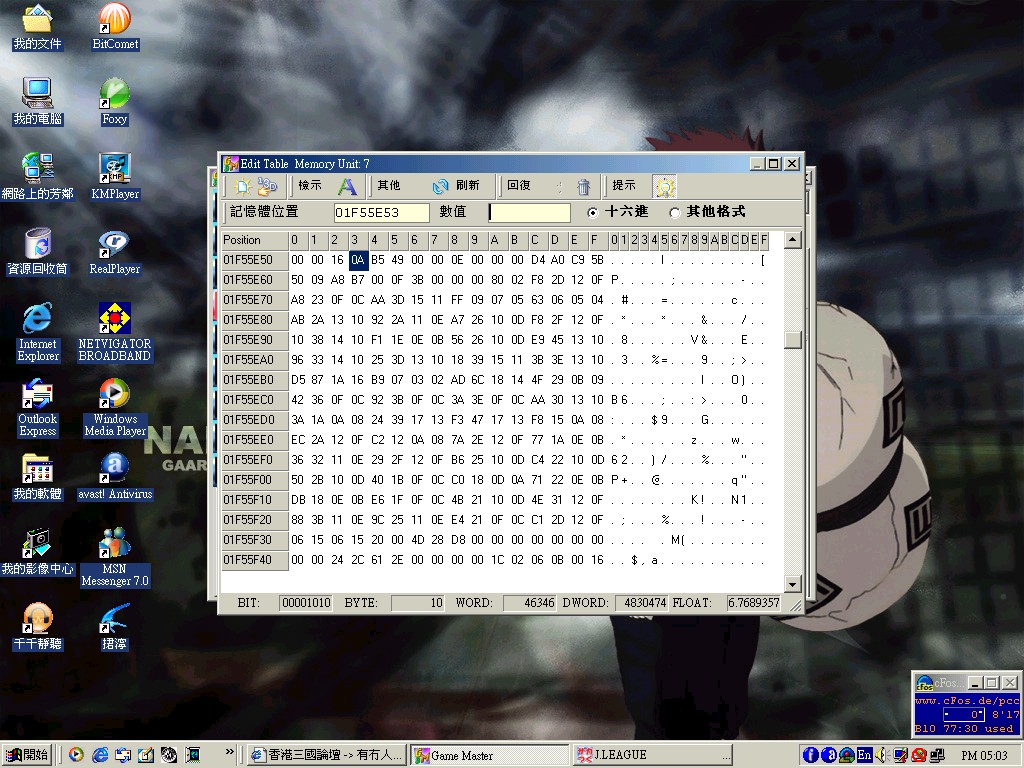Click the new document icon in Edit Table toolbar

pyautogui.click(x=242, y=187)
